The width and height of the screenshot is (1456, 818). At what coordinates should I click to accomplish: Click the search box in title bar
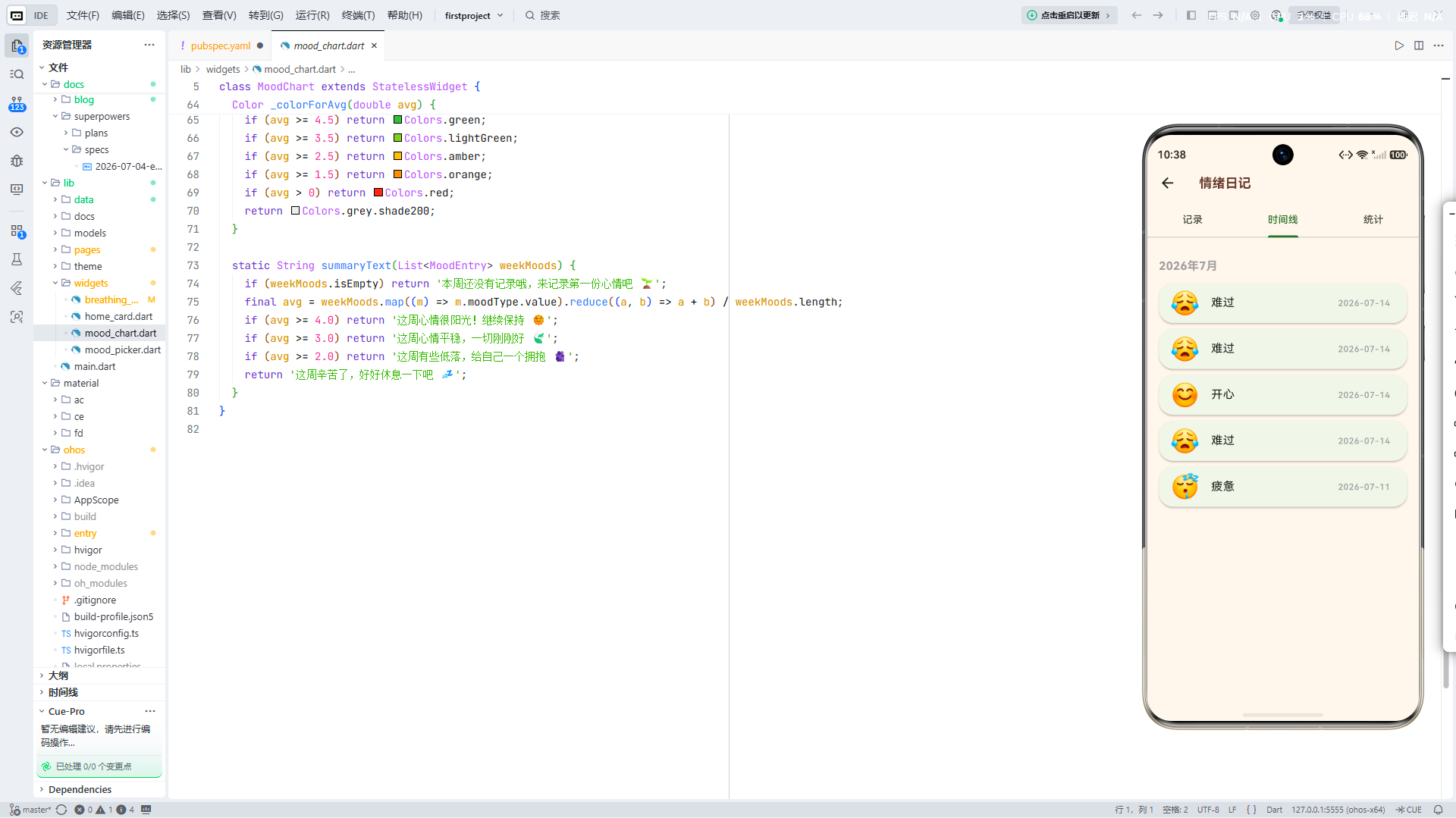(543, 15)
